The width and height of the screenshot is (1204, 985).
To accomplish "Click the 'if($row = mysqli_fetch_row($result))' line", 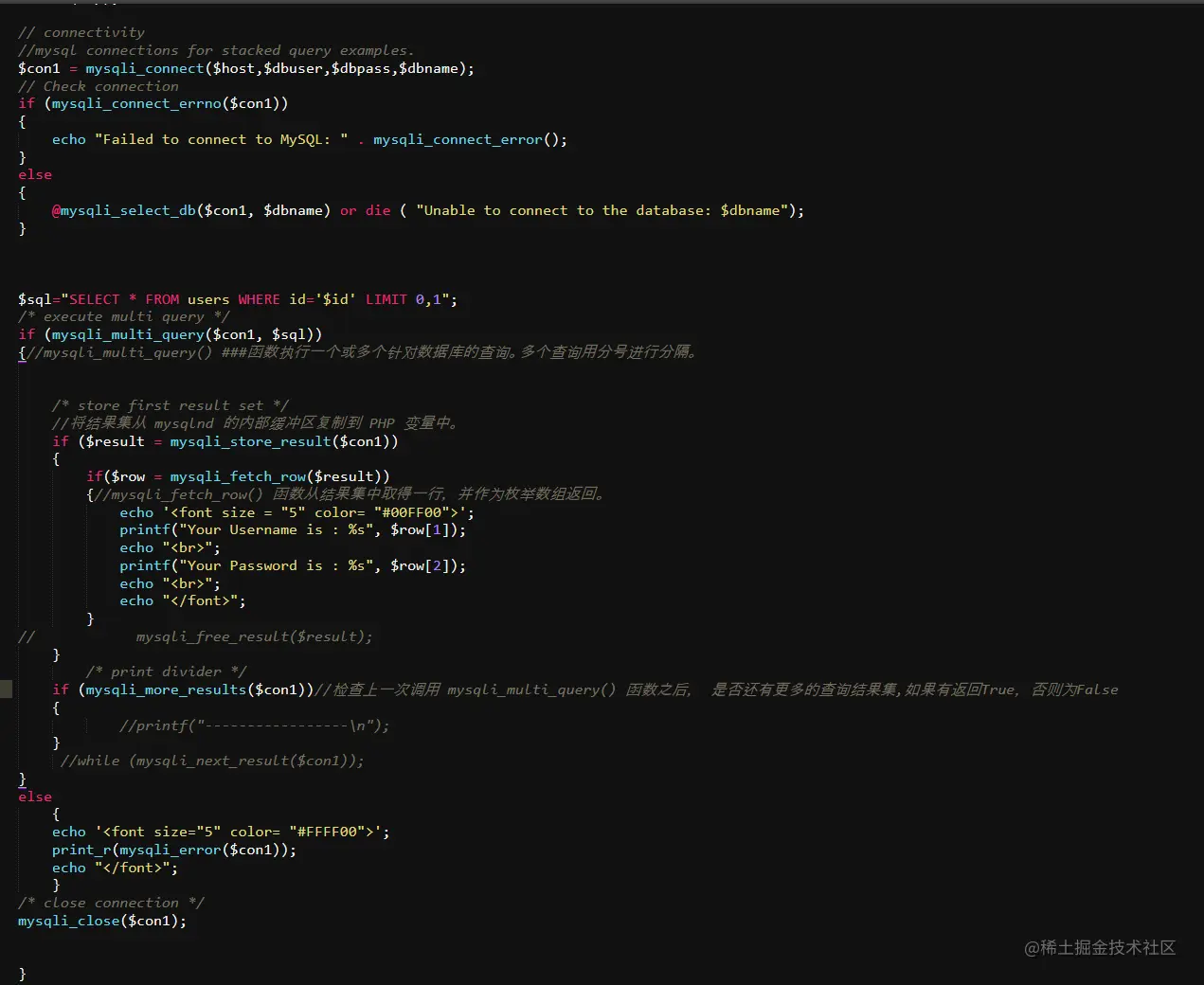I will coord(238,476).
